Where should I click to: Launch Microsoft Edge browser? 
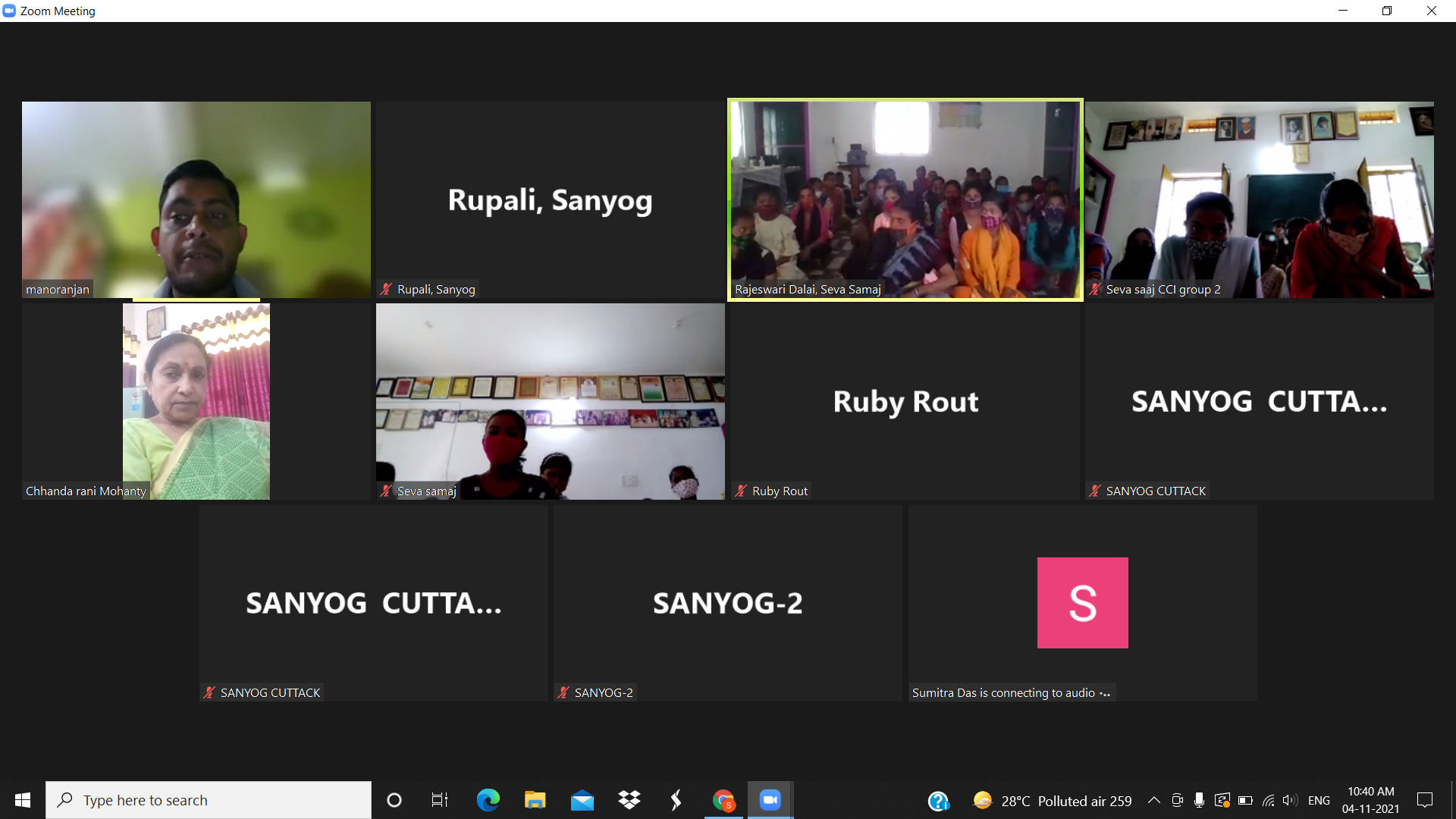(488, 800)
